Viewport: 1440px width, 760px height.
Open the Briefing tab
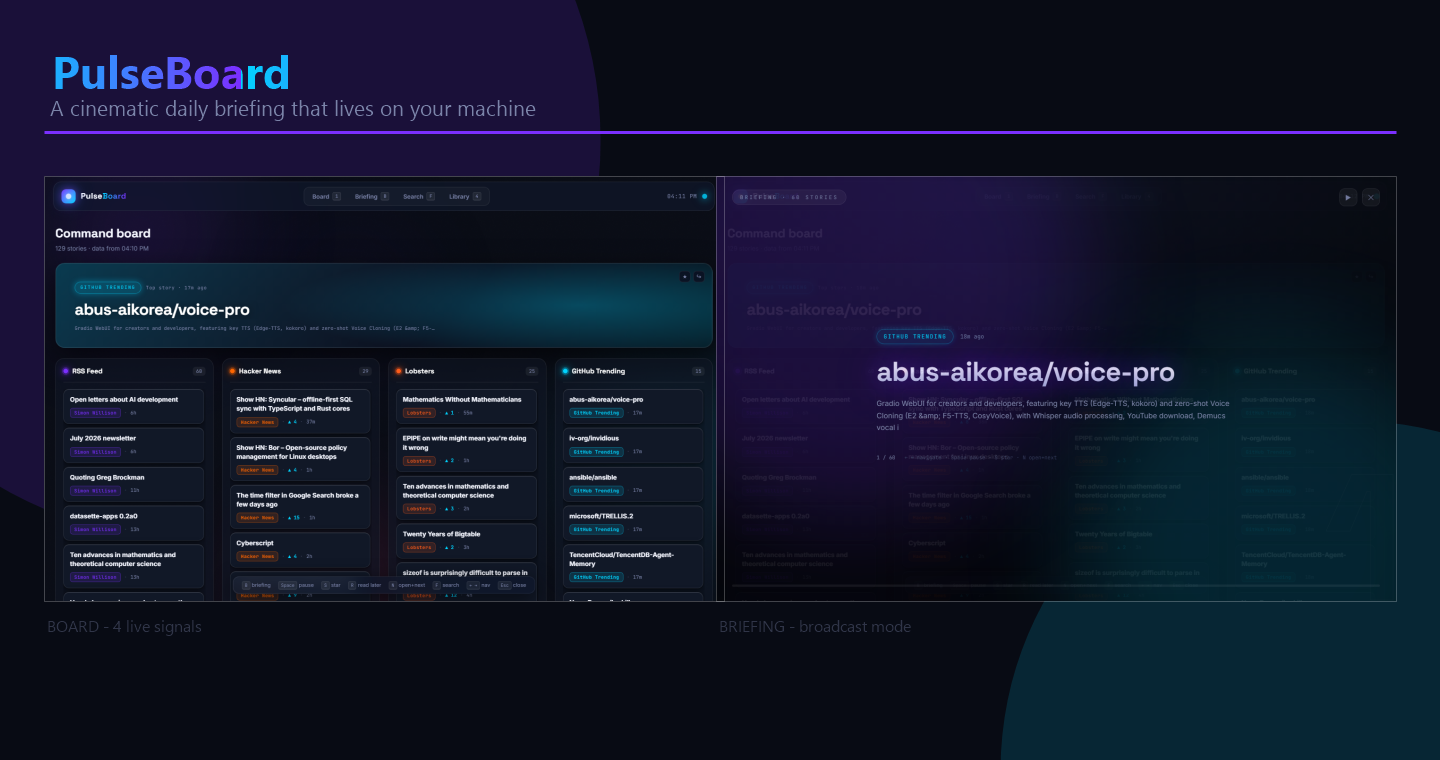[372, 197]
